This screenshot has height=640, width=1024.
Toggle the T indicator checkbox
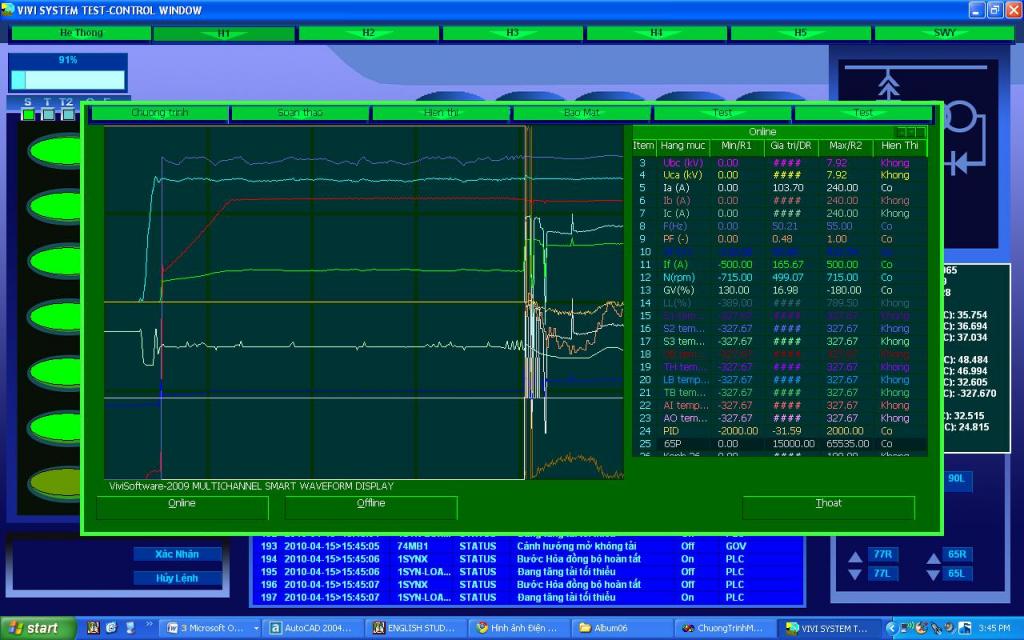click(48, 114)
